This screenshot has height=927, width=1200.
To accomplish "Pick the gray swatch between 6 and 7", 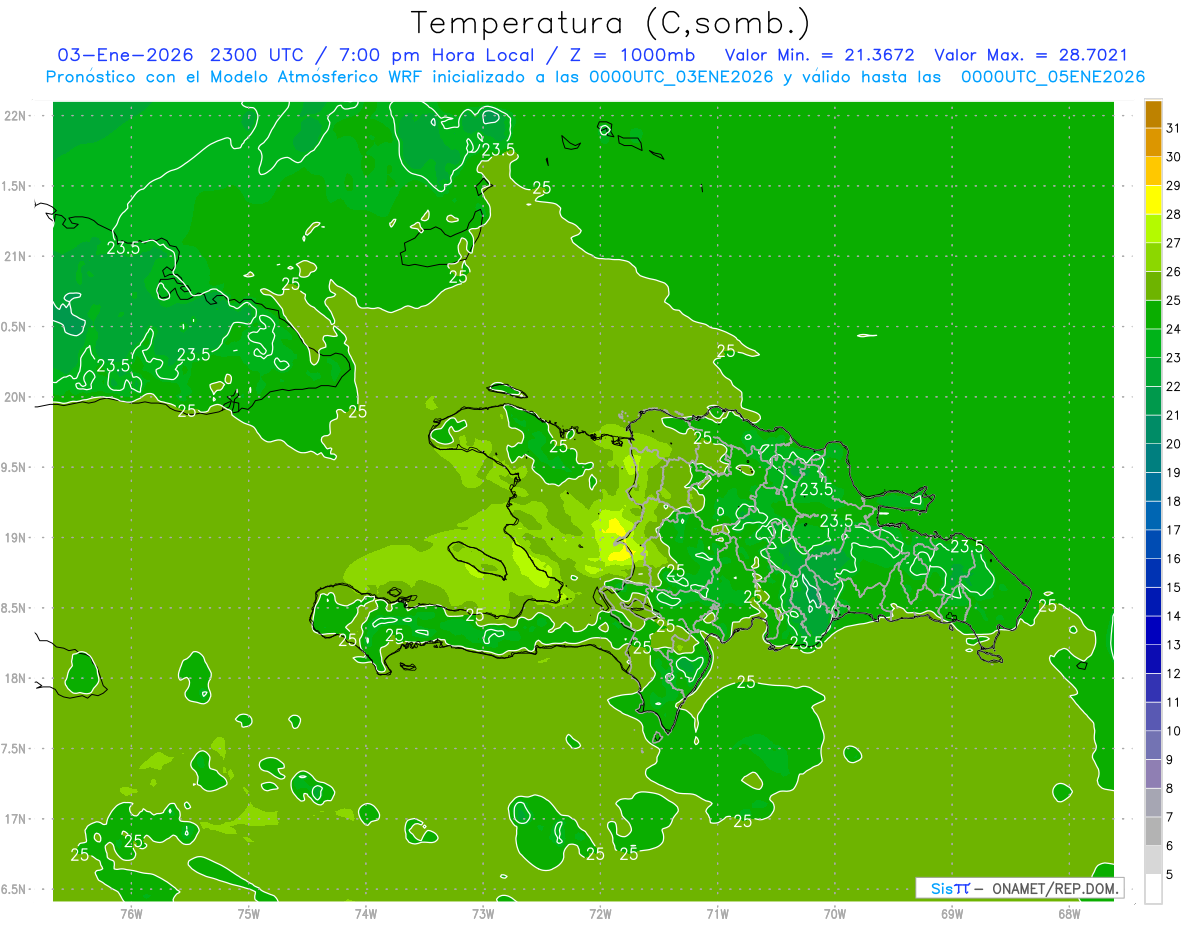I will (1153, 831).
